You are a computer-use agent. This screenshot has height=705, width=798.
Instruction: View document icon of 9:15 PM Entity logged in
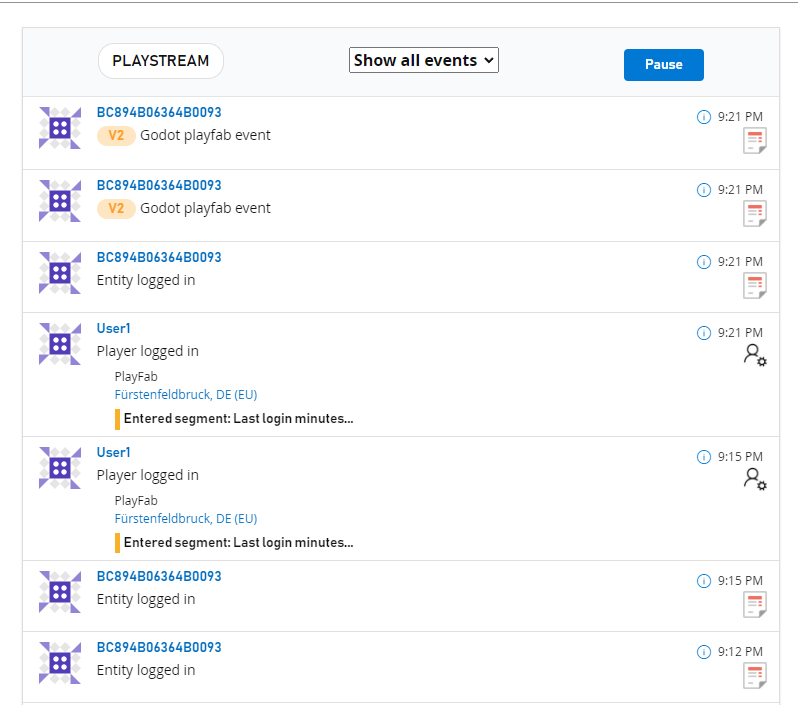click(x=755, y=605)
